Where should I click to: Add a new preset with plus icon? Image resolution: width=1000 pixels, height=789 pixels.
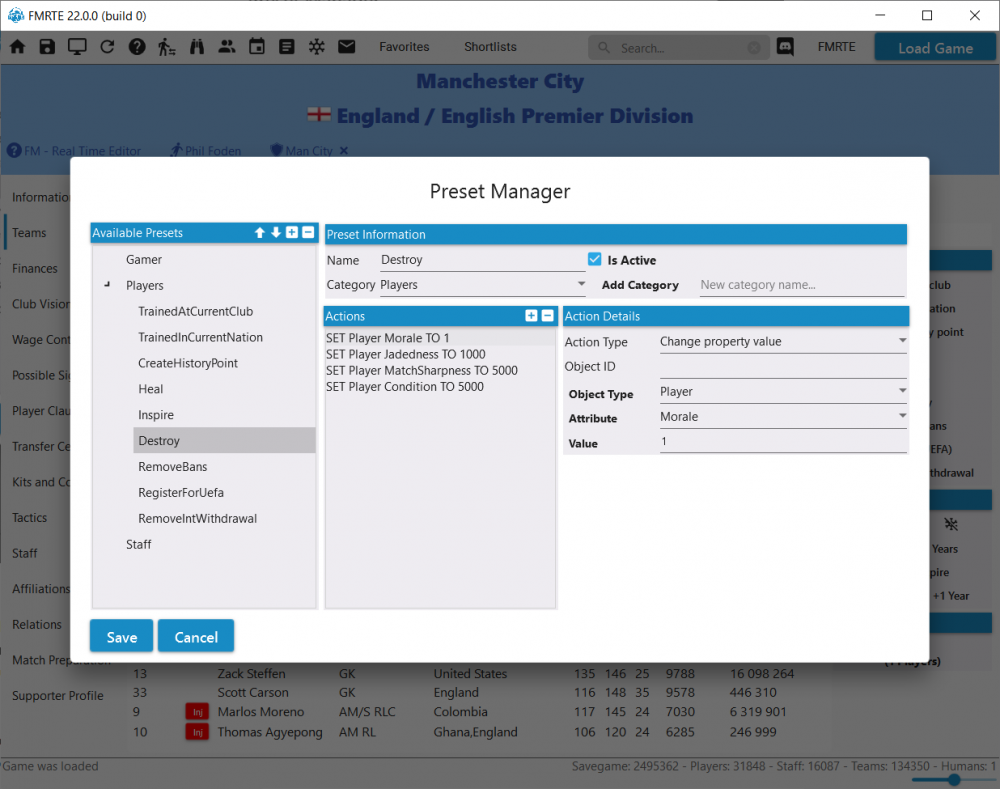pos(292,233)
